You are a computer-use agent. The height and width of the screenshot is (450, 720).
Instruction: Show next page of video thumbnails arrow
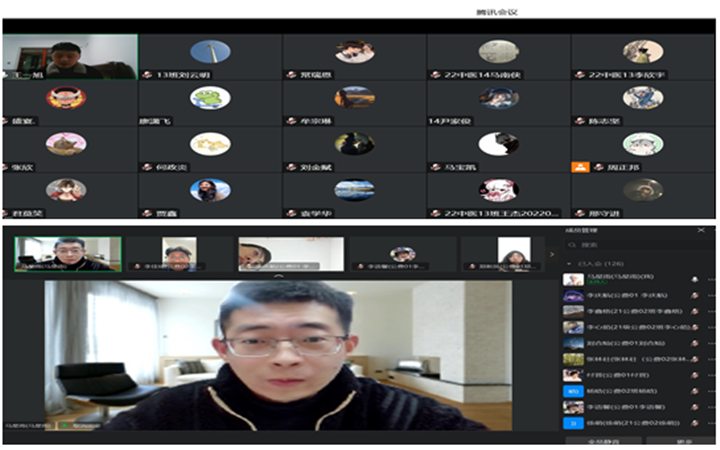coord(551,255)
